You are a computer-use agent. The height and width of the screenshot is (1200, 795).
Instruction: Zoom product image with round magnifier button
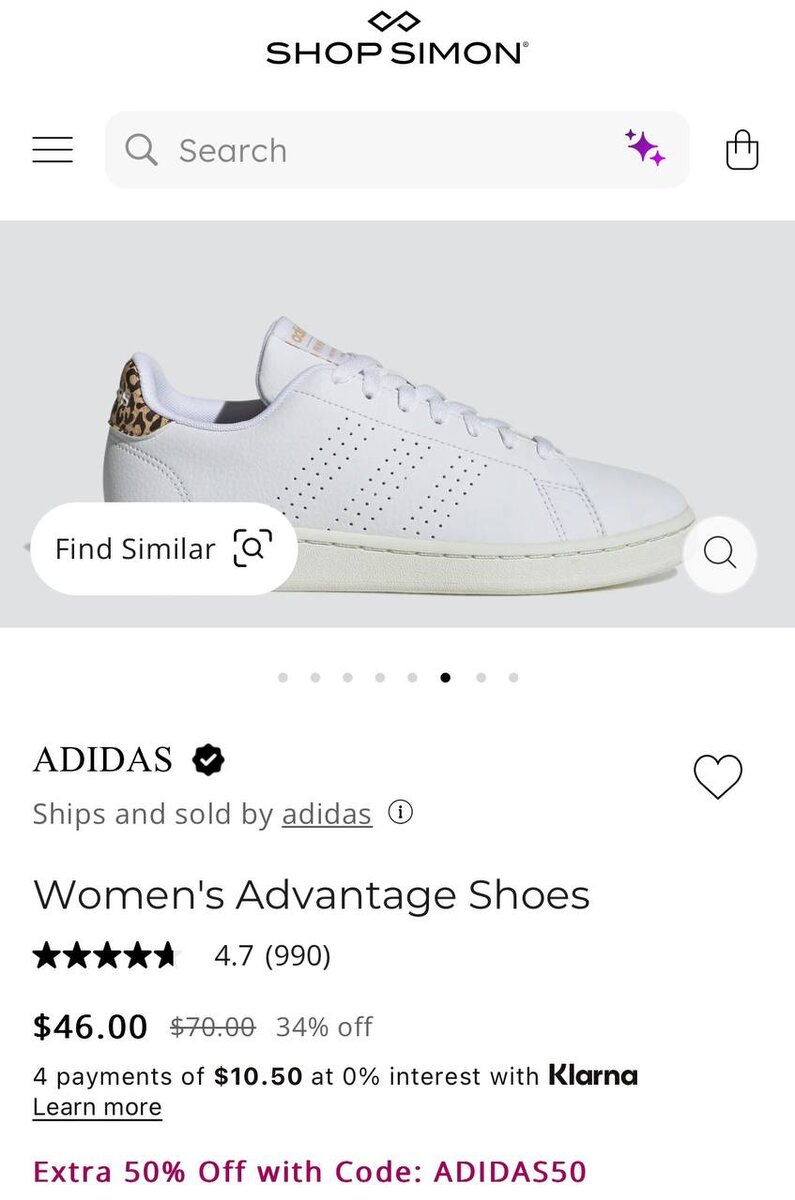(719, 551)
